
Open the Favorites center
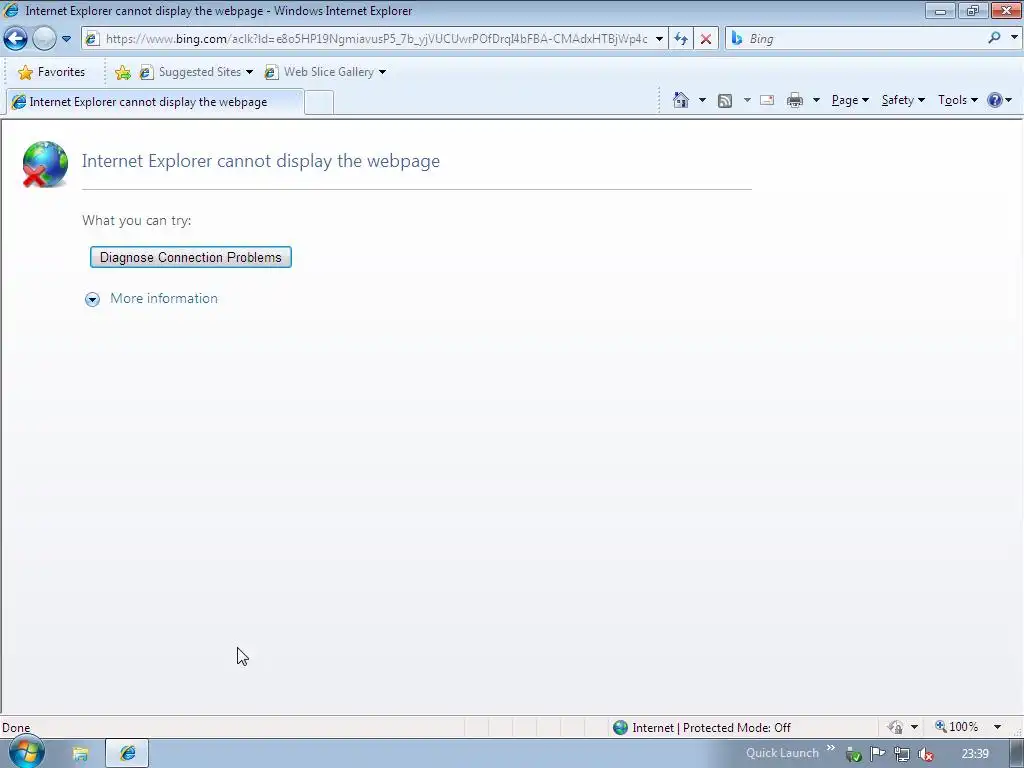click(x=51, y=72)
